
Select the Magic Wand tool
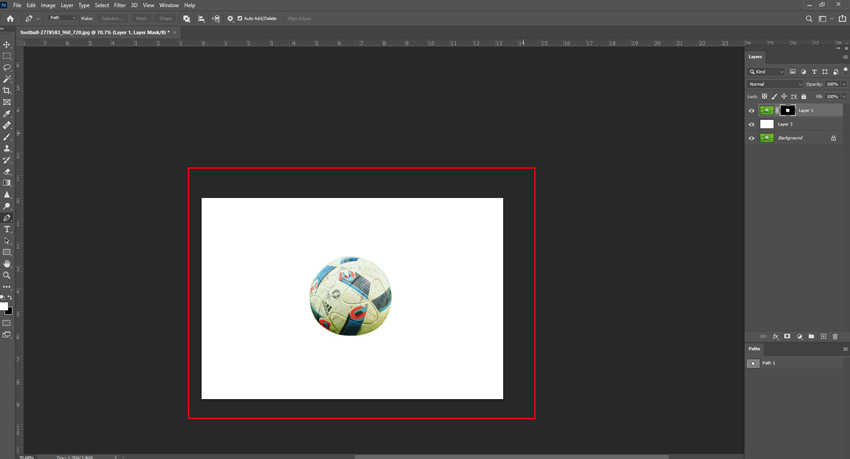point(7,79)
